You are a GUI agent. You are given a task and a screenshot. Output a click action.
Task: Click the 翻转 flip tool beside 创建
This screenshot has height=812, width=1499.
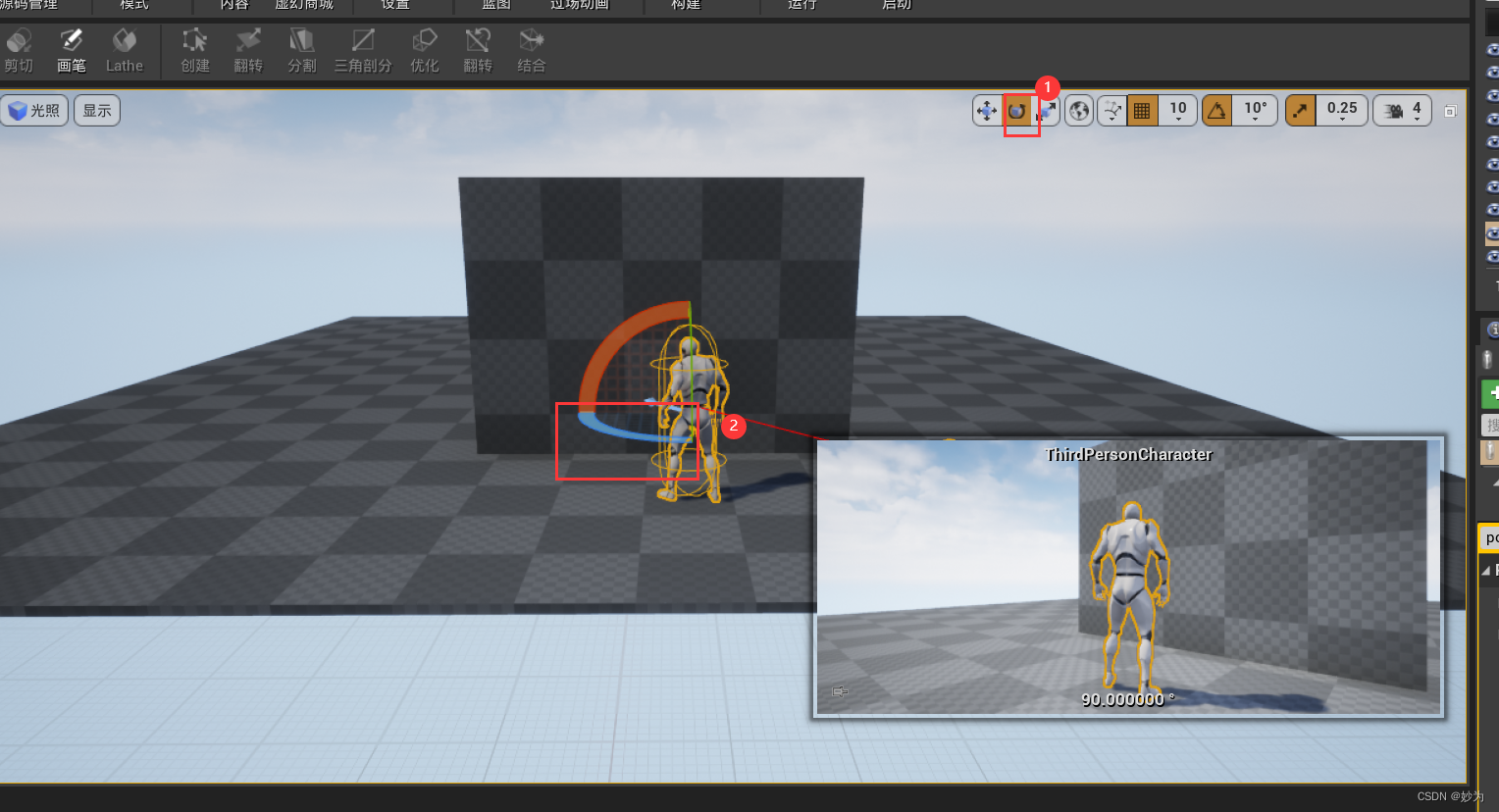point(248,51)
